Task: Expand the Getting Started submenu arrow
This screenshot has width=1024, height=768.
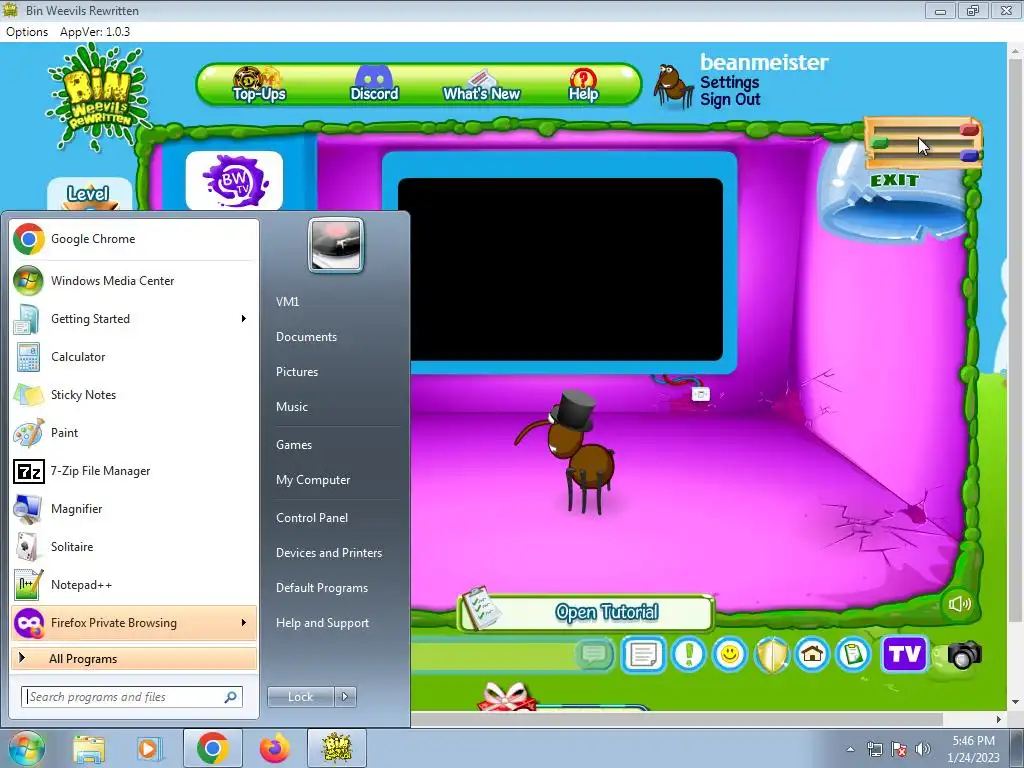Action: (244, 319)
